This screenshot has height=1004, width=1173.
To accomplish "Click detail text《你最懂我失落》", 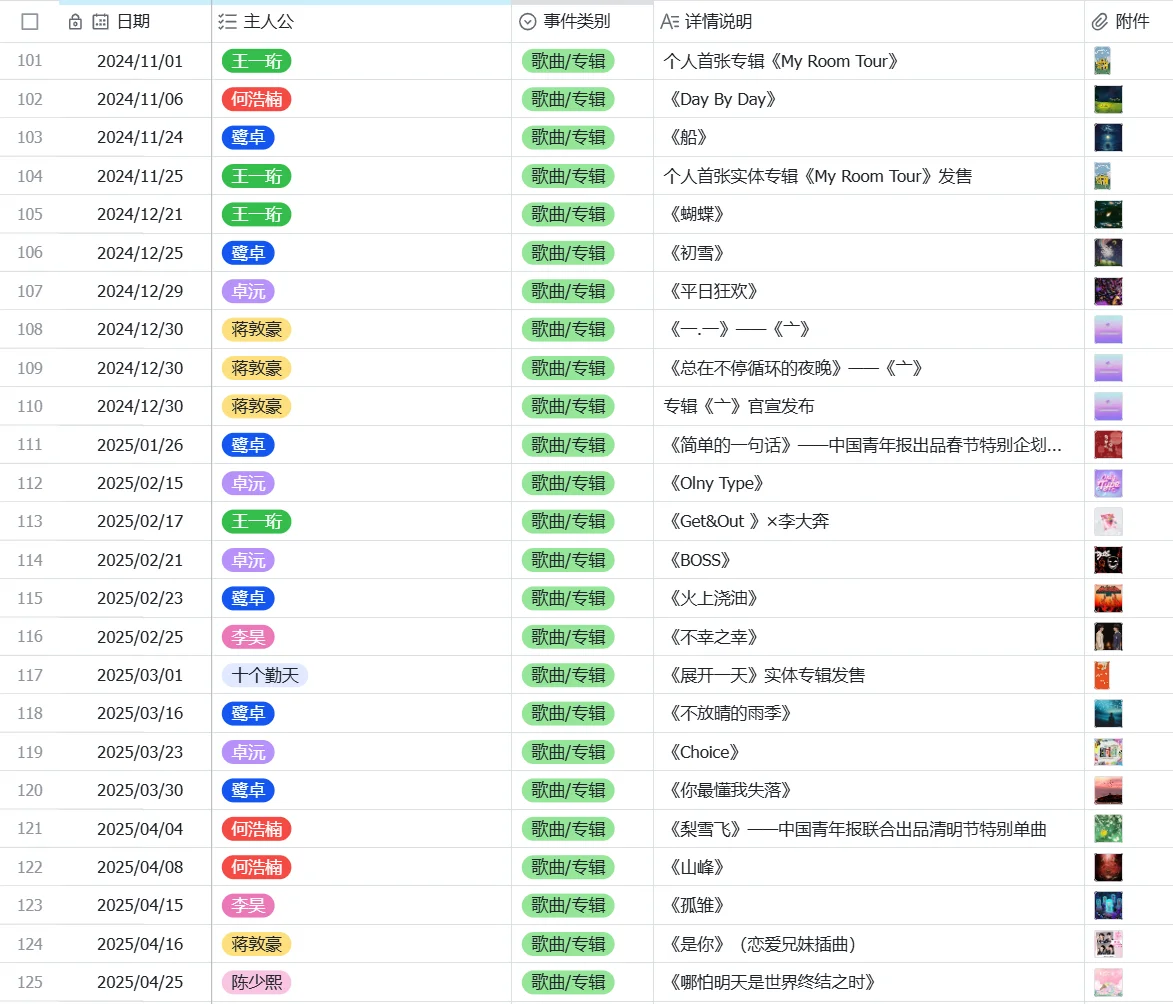I will click(x=731, y=790).
